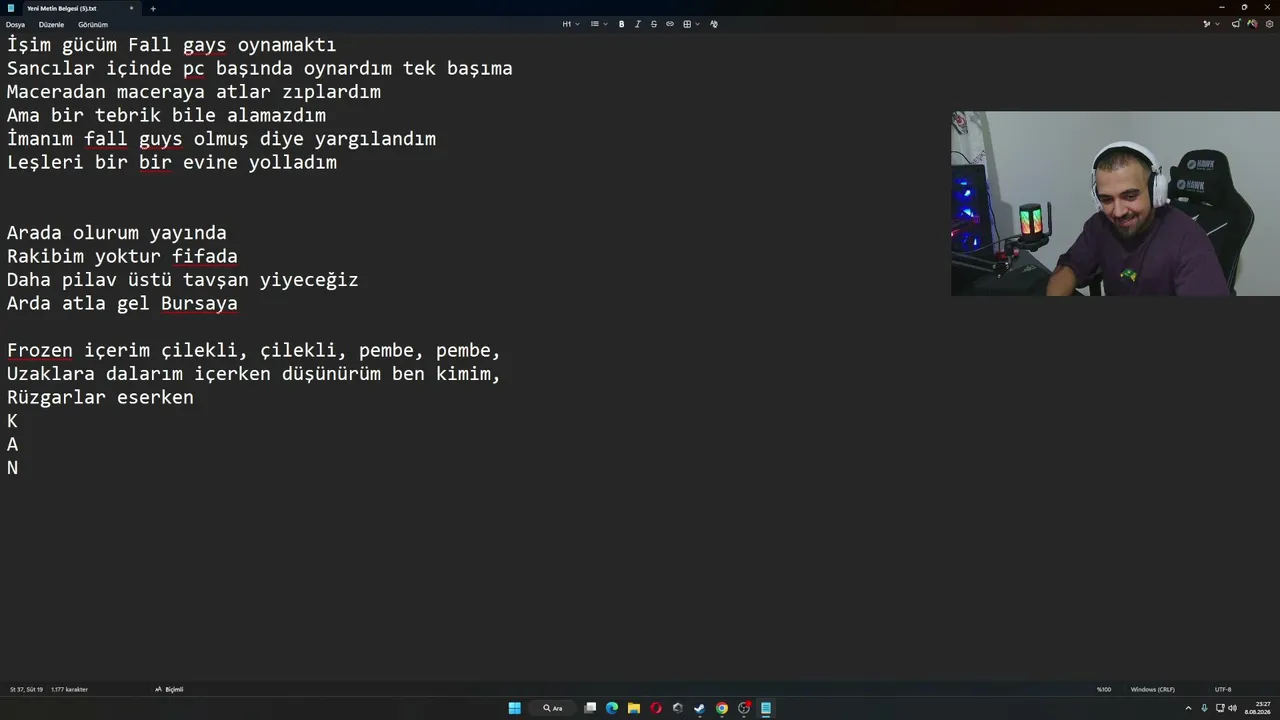Click the line "Maceradan maceraya atlar zıplardım"
1280x720 pixels.
point(194,92)
